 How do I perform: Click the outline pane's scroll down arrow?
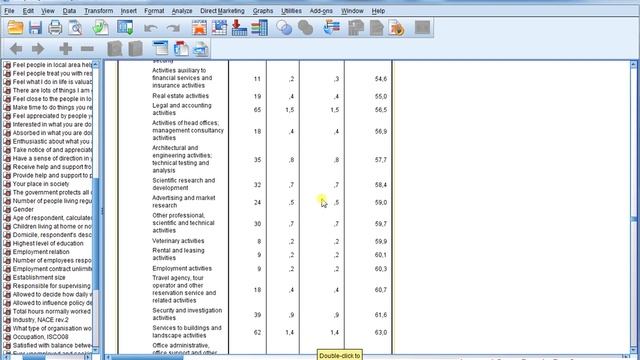[x=96, y=350]
